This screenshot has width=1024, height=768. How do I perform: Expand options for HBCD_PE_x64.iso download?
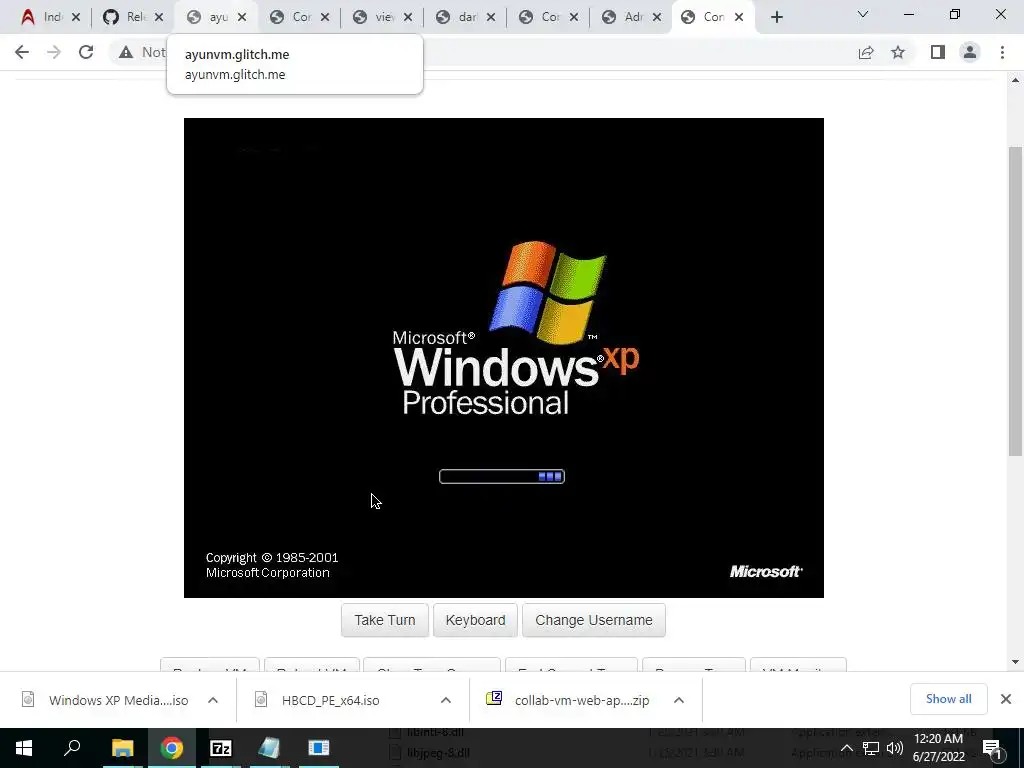(446, 700)
